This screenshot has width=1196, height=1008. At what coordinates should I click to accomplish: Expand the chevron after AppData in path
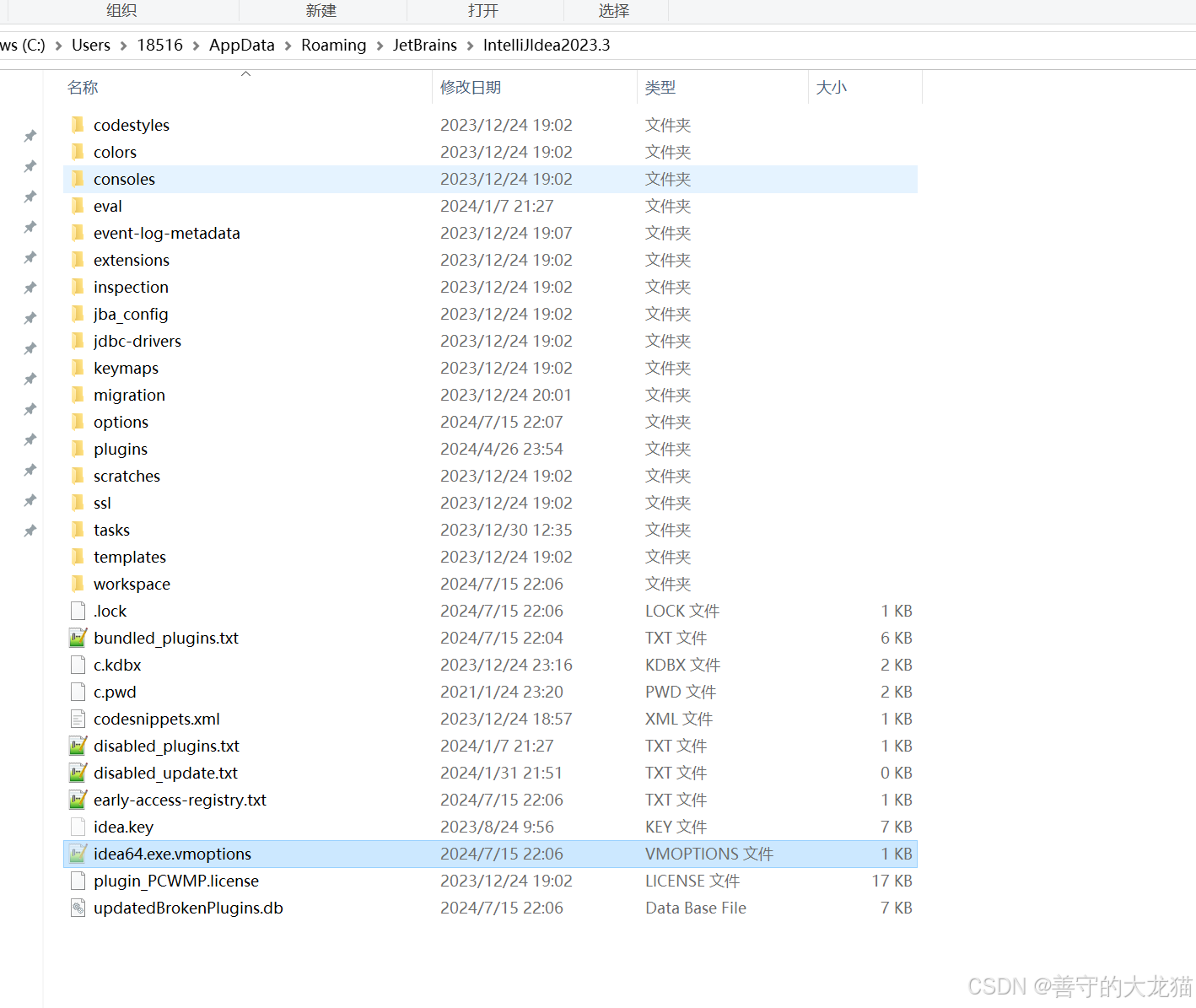pyautogui.click(x=288, y=46)
